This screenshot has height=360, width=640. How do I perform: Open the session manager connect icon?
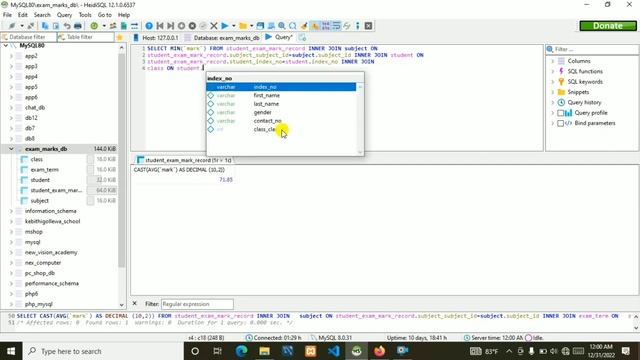(x=11, y=26)
